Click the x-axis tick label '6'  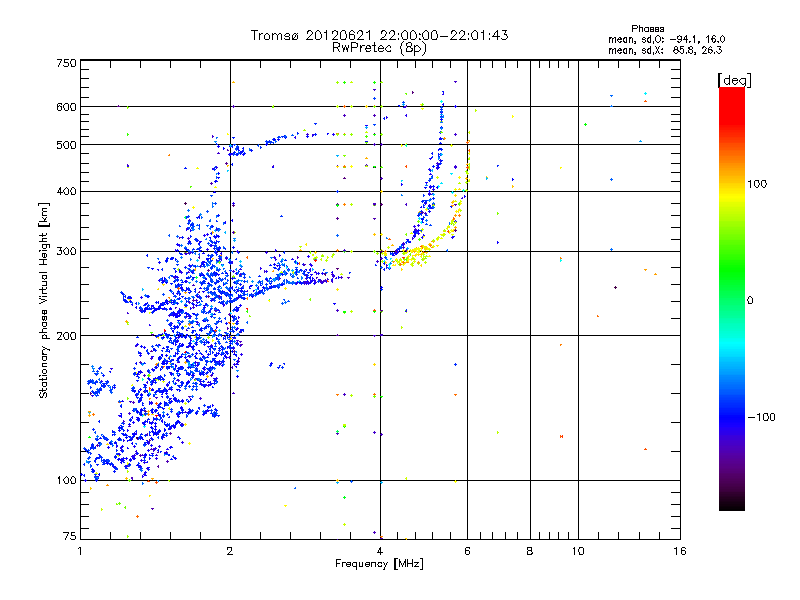pyautogui.click(x=467, y=551)
